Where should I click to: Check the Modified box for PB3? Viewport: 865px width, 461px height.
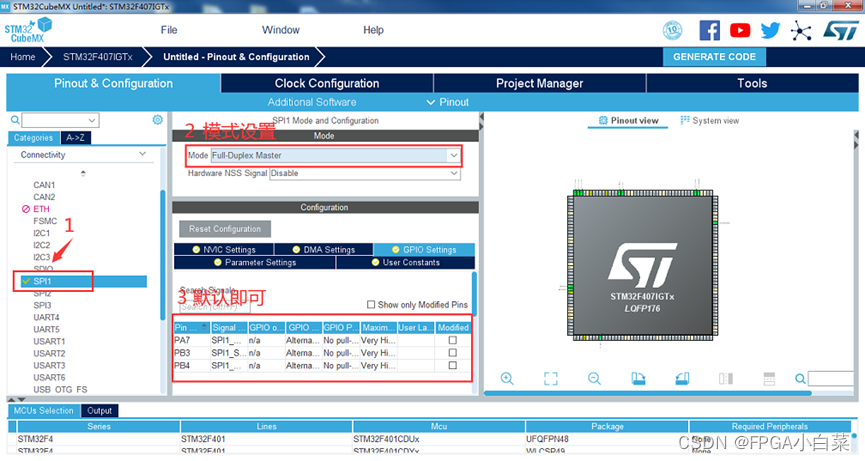[452, 353]
